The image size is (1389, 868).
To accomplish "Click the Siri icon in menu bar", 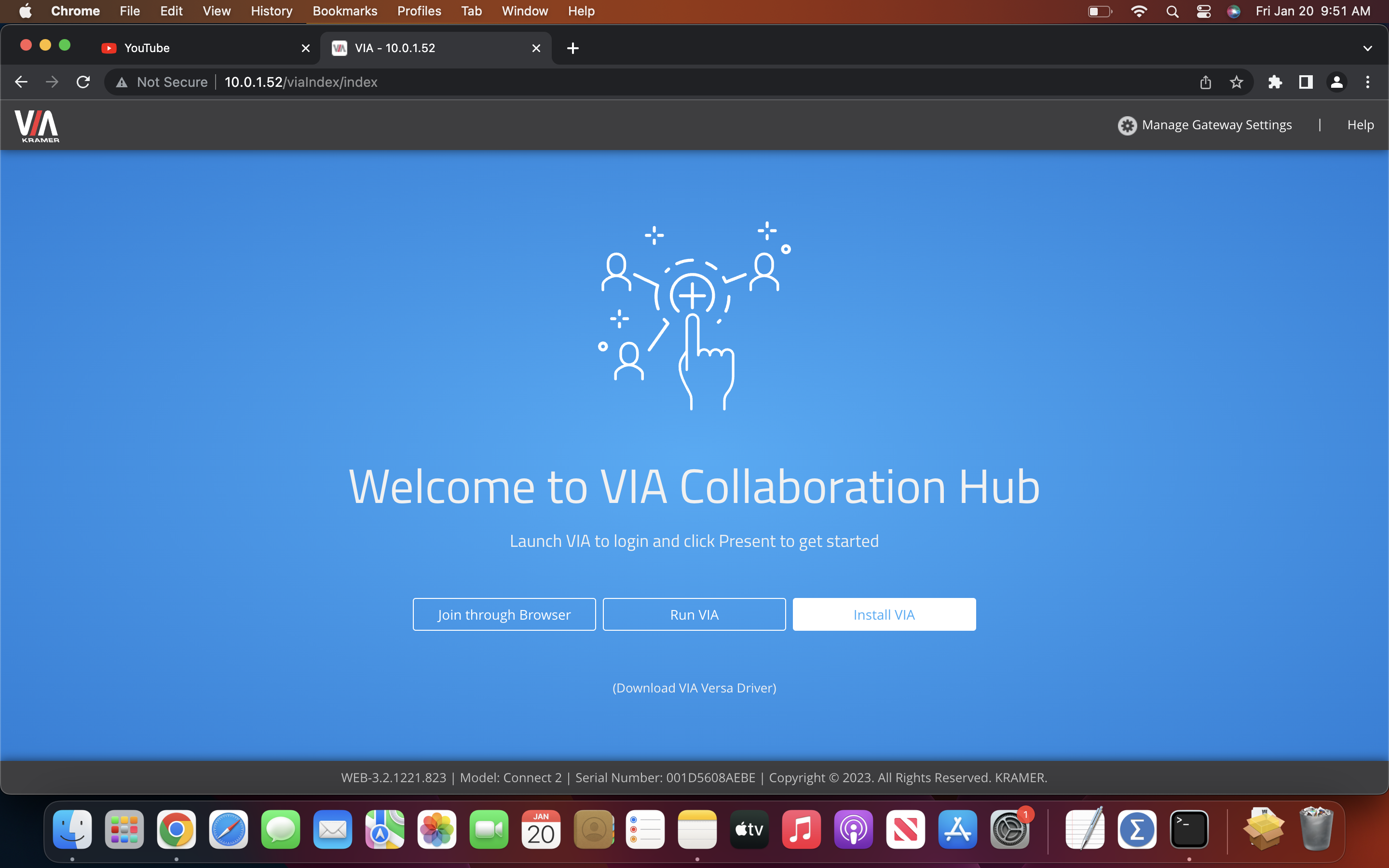I will [1233, 11].
